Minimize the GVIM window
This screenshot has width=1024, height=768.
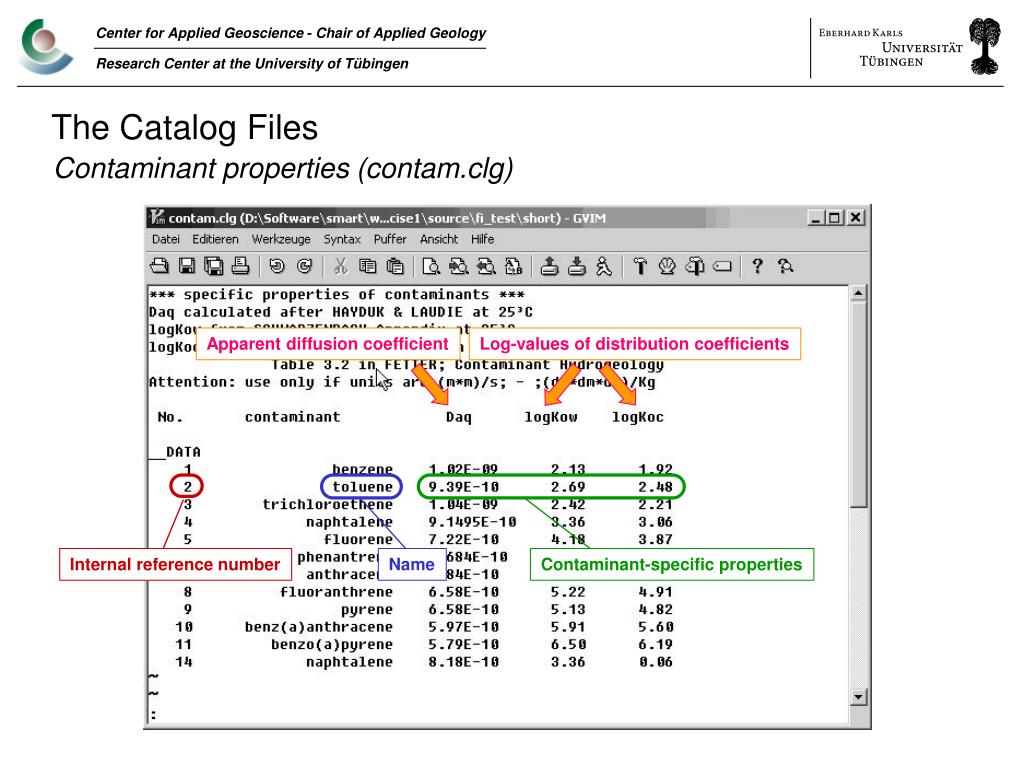pyautogui.click(x=815, y=217)
